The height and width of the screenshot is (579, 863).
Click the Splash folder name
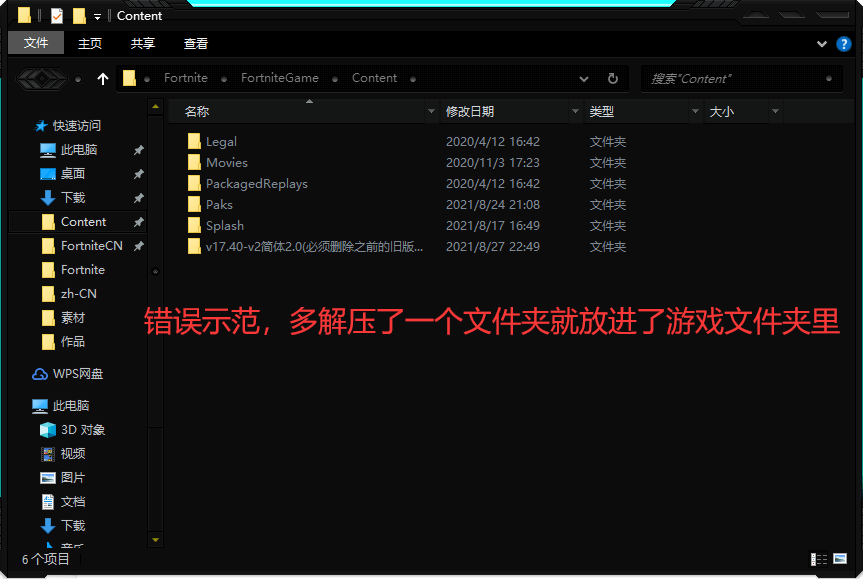pos(225,226)
